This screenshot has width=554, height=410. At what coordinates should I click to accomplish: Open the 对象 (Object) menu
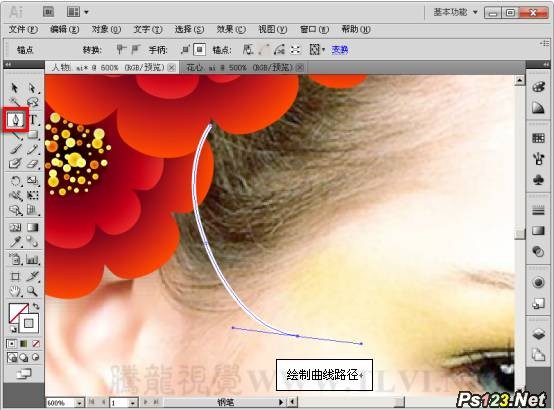106,29
